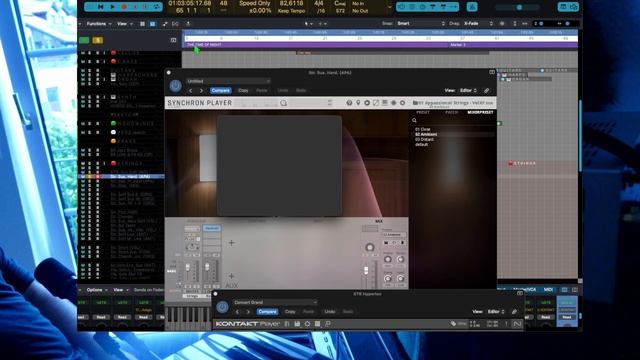Image resolution: width=640 pixels, height=360 pixels.
Task: Go to previous preset in Synchron plugin header
Action: point(191,91)
